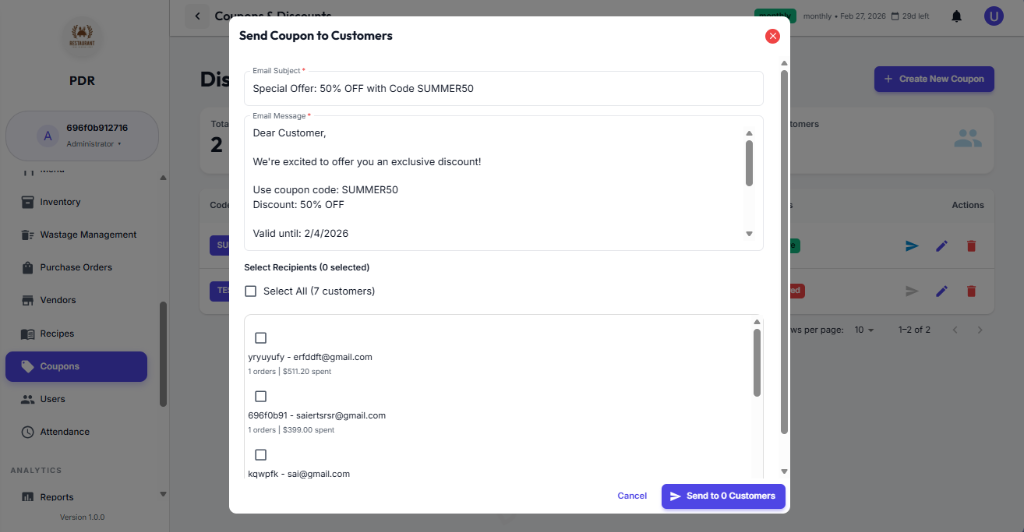Click "Select Recipients (0 selected)" label
The width and height of the screenshot is (1024, 532).
point(306,268)
